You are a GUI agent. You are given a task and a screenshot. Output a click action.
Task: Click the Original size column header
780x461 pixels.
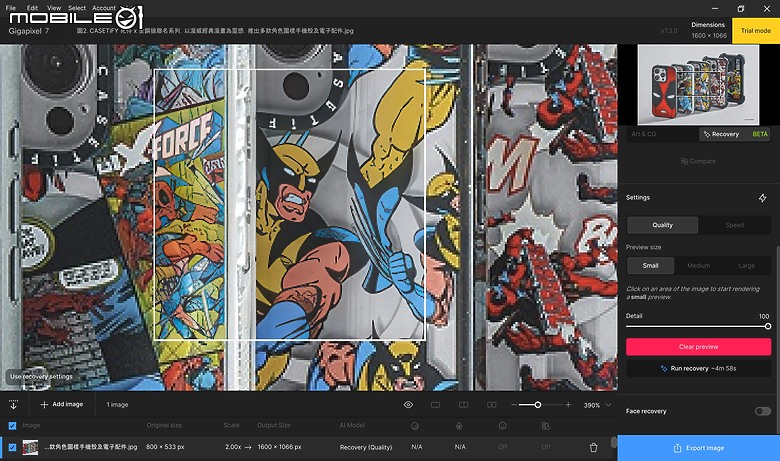164,425
